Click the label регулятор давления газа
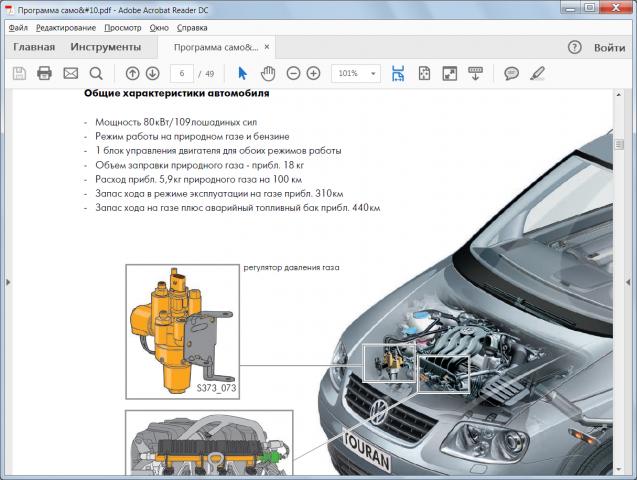The image size is (637, 480). tap(291, 268)
